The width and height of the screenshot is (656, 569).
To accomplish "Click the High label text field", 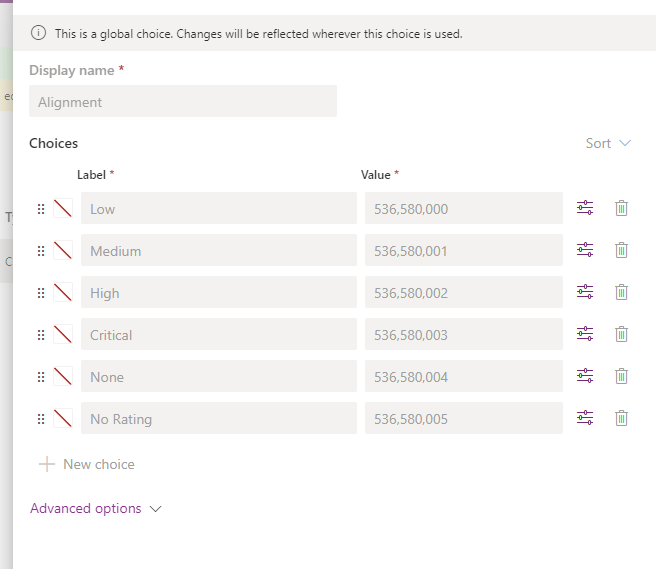I will (x=218, y=293).
